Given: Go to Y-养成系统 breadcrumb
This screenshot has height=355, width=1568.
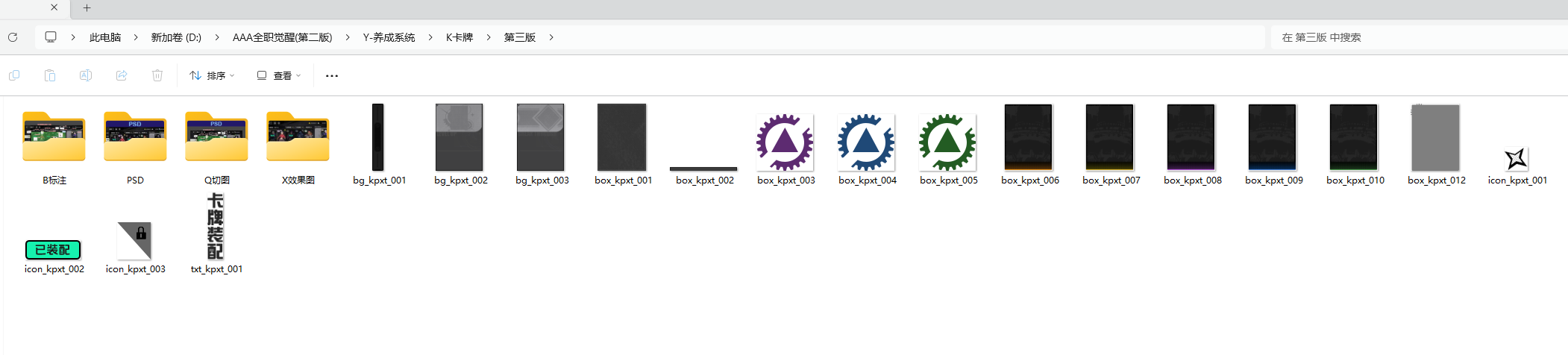Looking at the screenshot, I should click(x=389, y=37).
